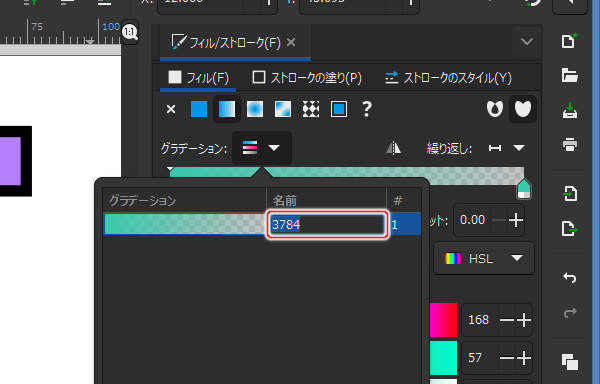Switch to the ストロークのスタイル(Y) tab
Viewport: 600px width, 384px height.
click(448, 78)
